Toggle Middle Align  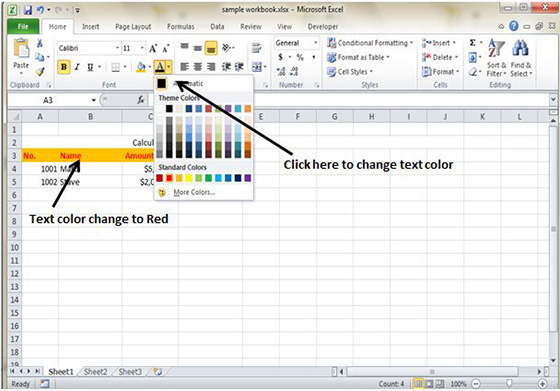pyautogui.click(x=198, y=47)
